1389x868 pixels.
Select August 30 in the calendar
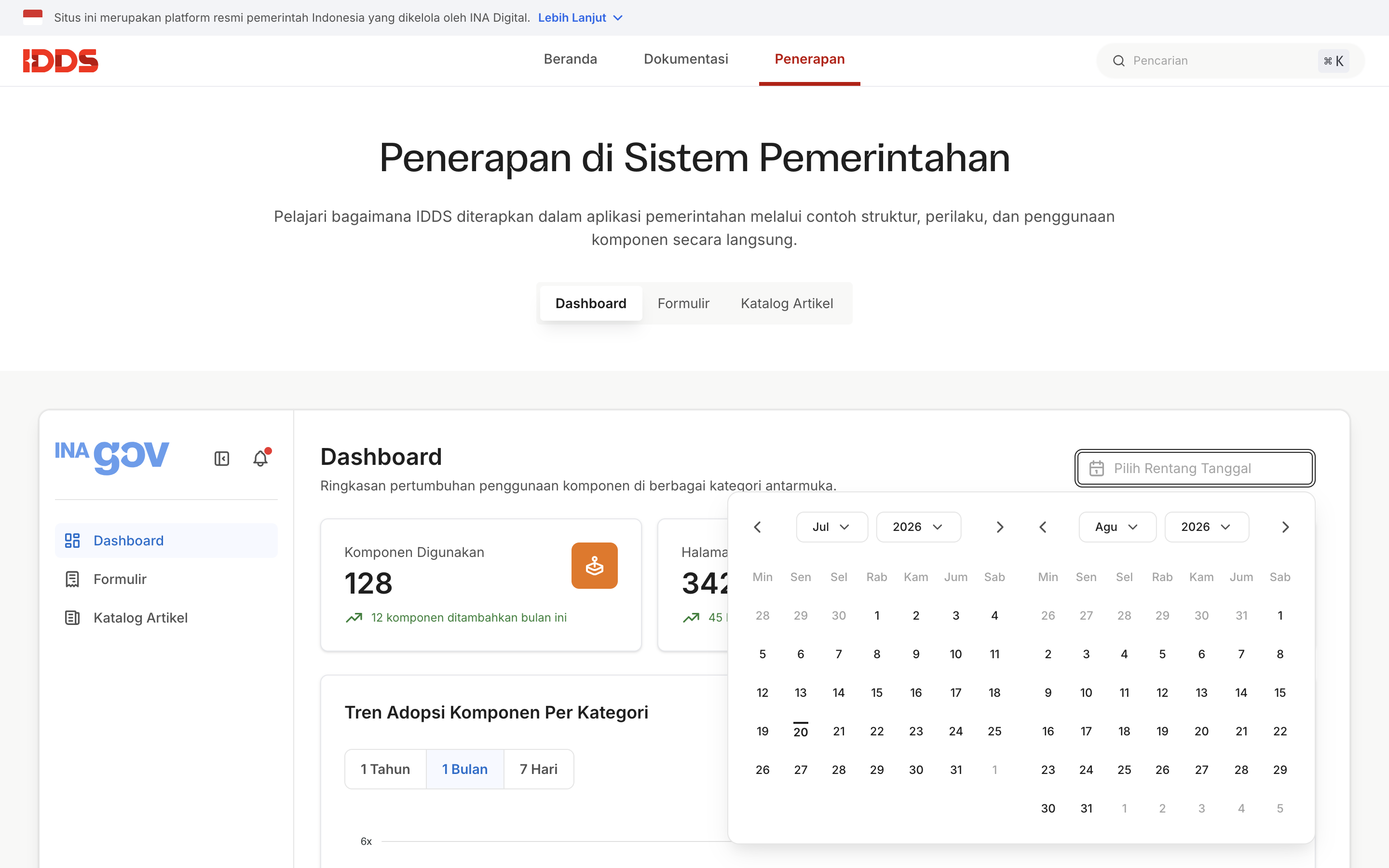1048,808
